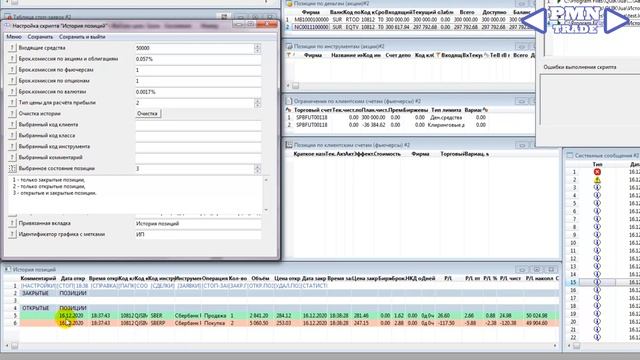Open help for Брок.комиссия по фьючерсам
The width and height of the screenshot is (640, 360).
[12, 70]
